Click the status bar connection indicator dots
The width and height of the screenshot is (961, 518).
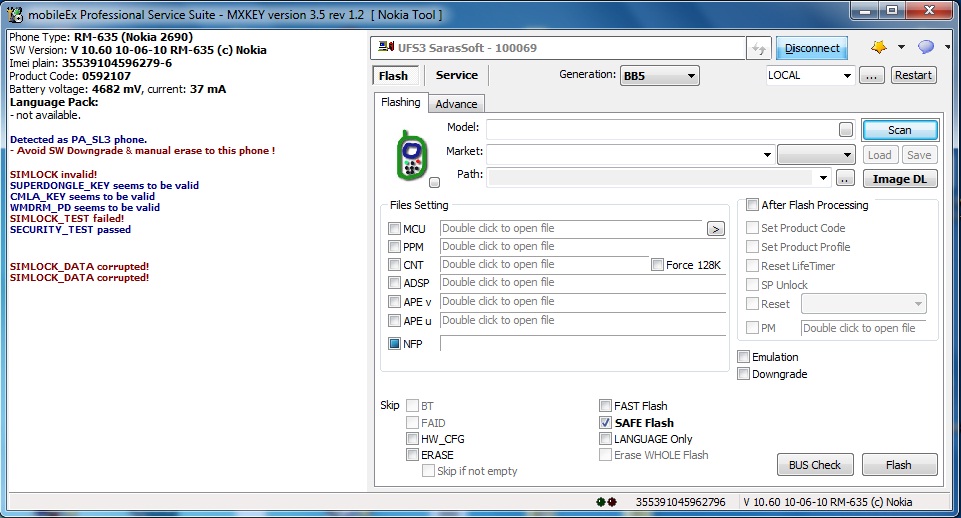tap(606, 501)
